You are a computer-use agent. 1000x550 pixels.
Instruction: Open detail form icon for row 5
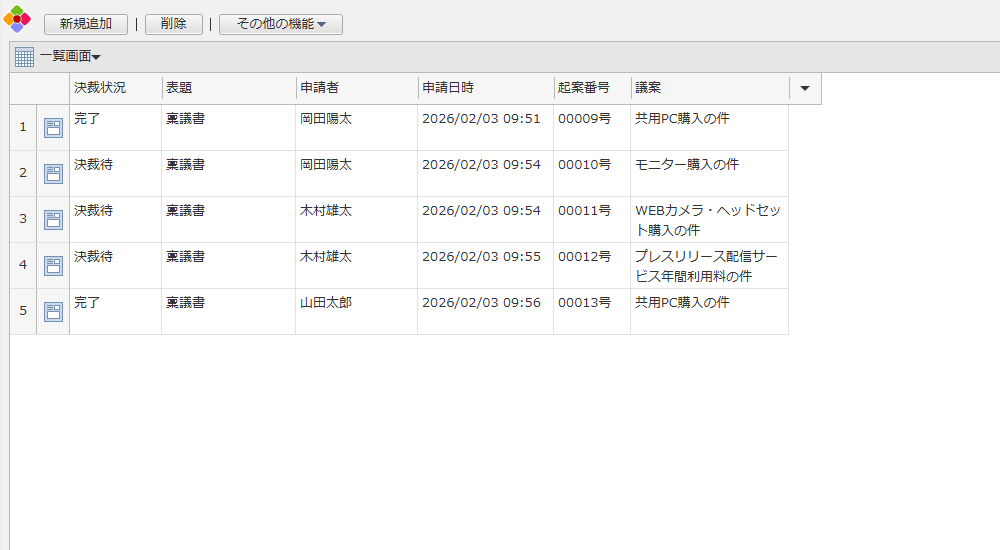[x=53, y=311]
